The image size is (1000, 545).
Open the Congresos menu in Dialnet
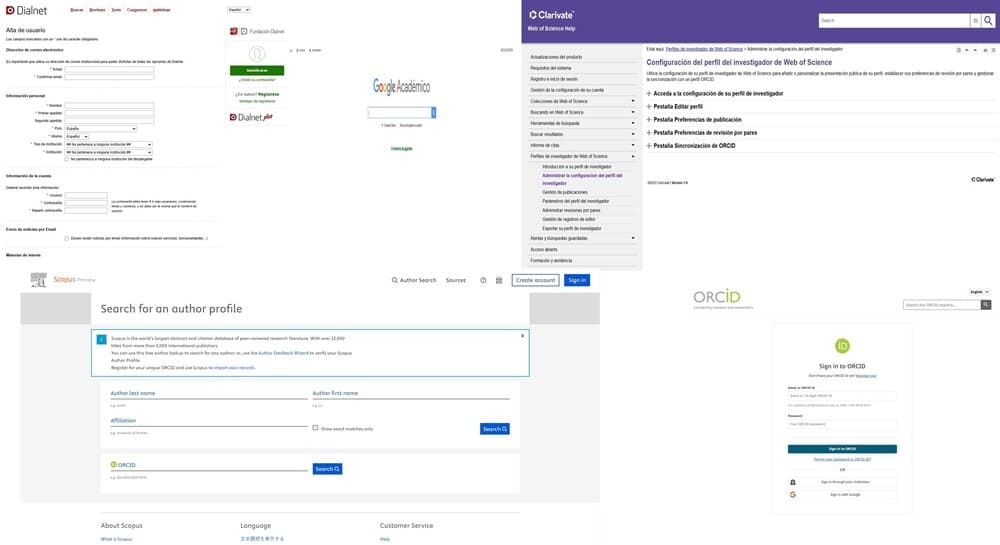pos(137,10)
